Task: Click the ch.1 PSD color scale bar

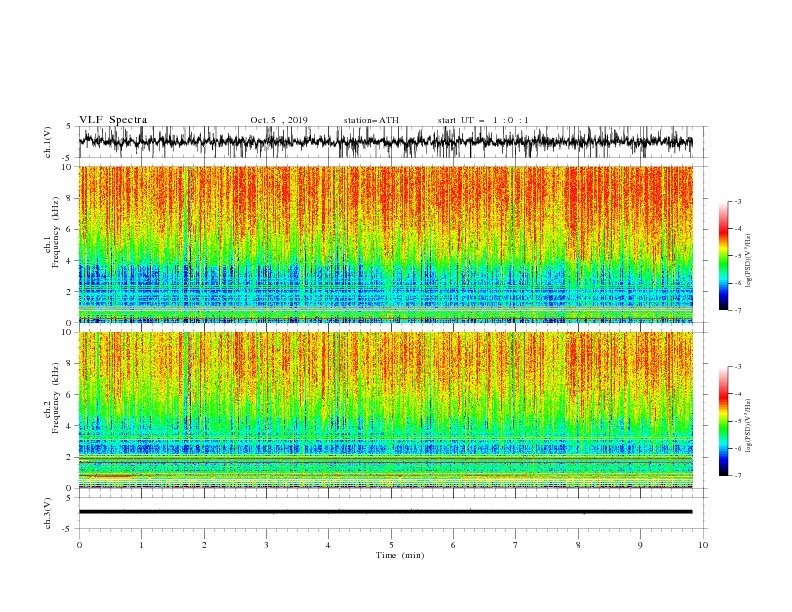Action: (x=723, y=256)
